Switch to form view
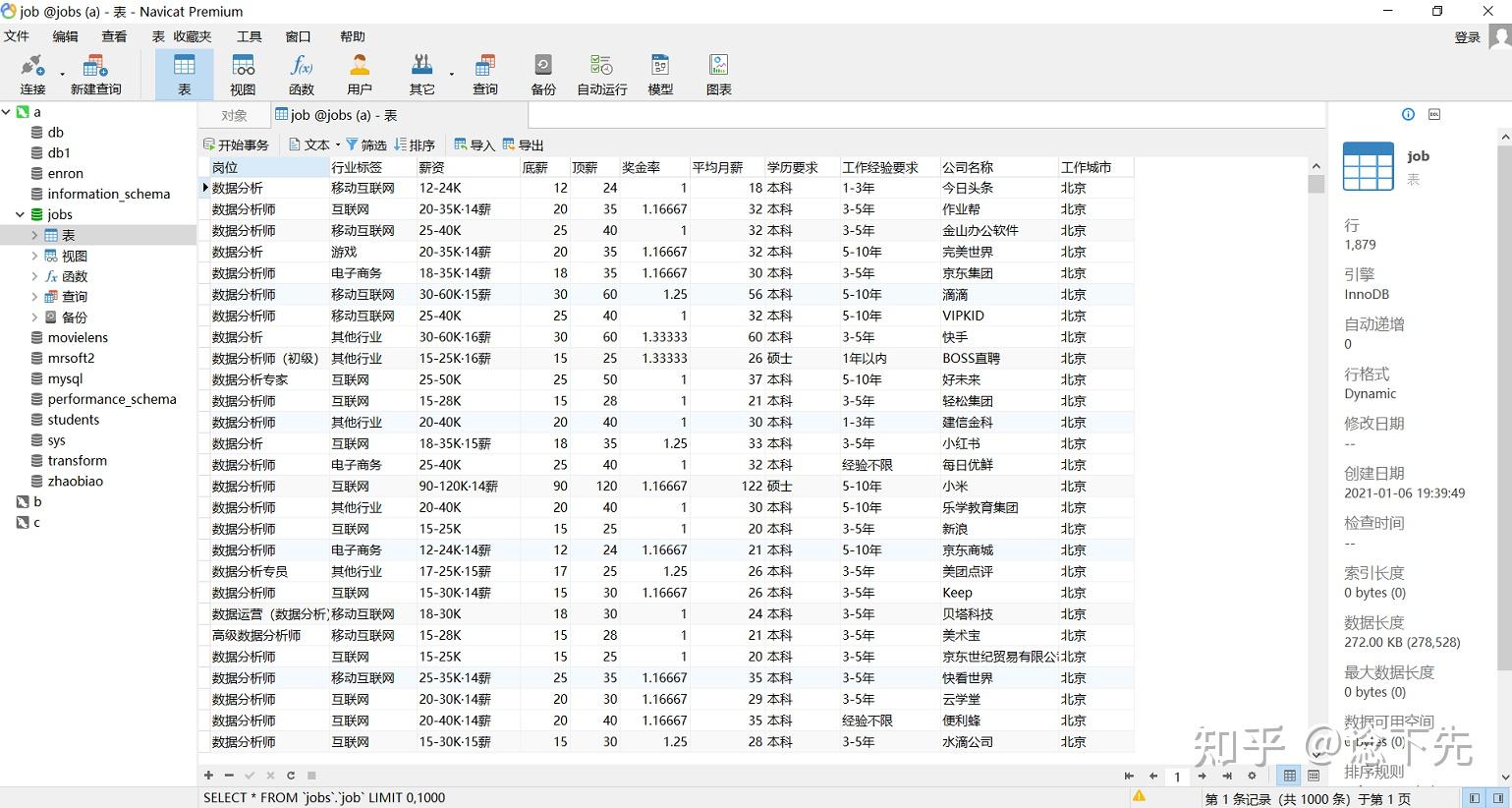This screenshot has width=1512, height=808. click(x=1314, y=776)
